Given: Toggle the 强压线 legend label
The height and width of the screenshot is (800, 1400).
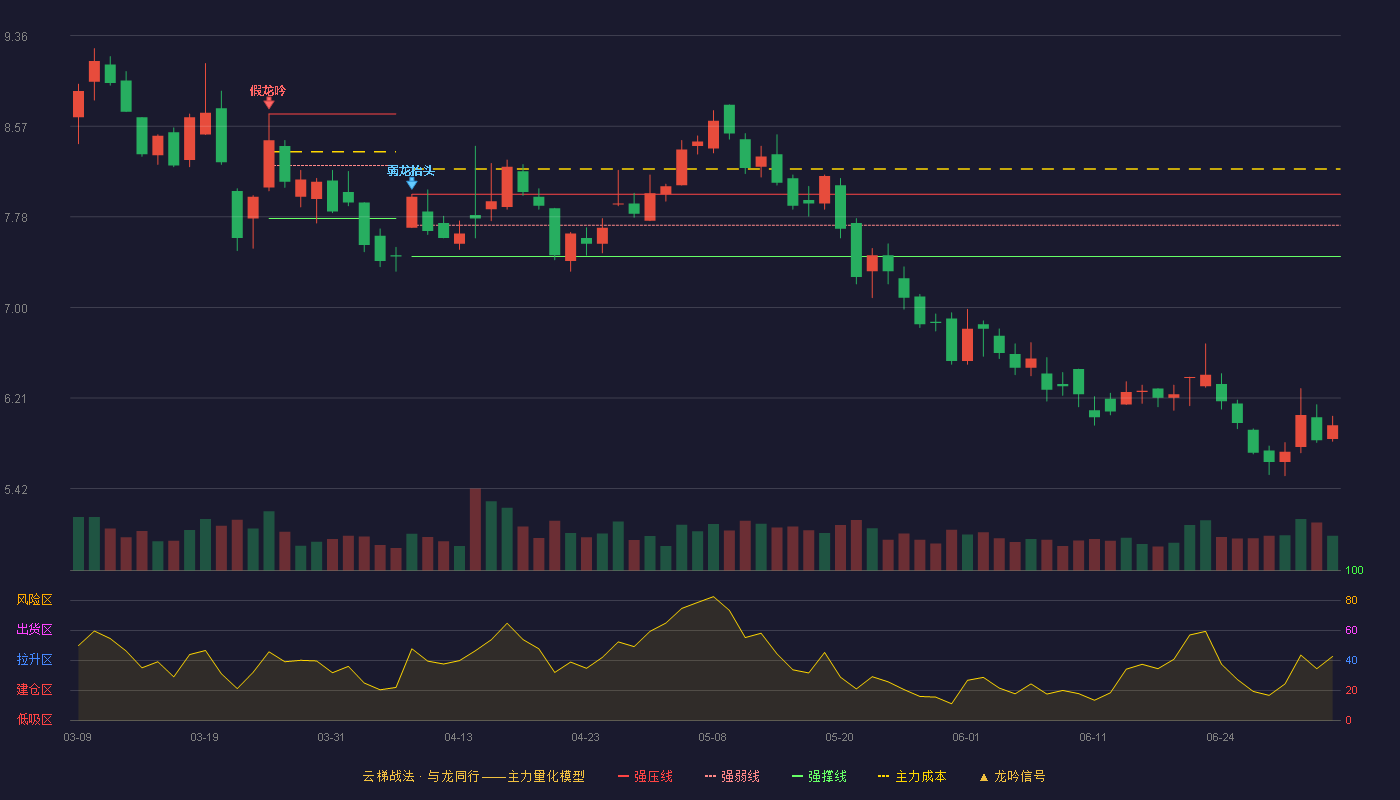Looking at the screenshot, I should coord(653,776).
